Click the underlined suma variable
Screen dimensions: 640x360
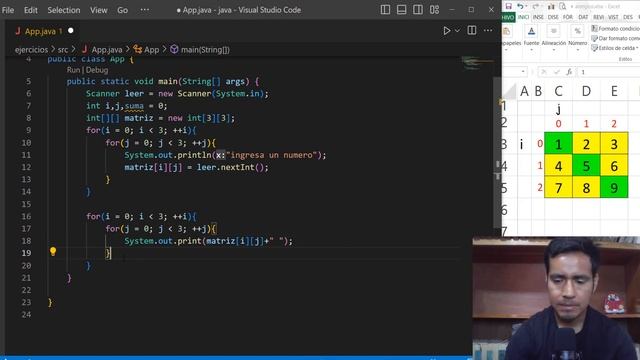[134, 106]
